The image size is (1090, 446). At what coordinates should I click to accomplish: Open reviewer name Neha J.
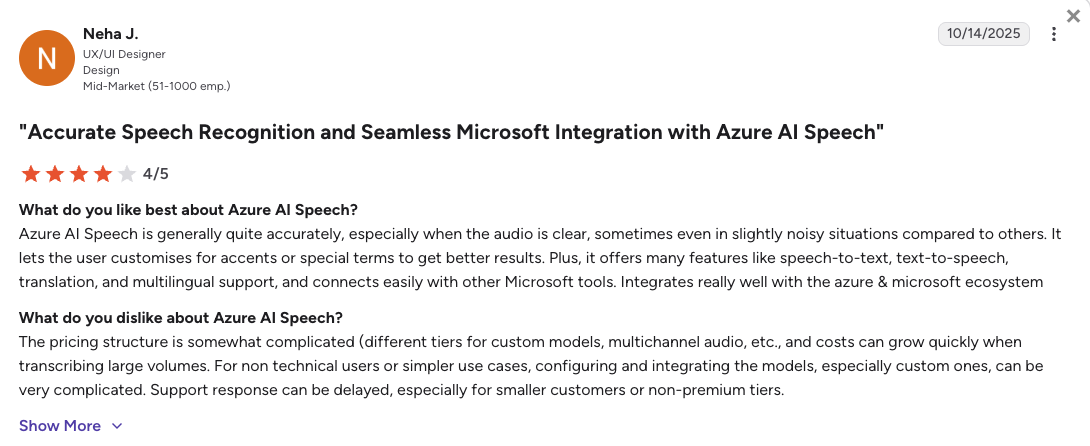[x=111, y=33]
